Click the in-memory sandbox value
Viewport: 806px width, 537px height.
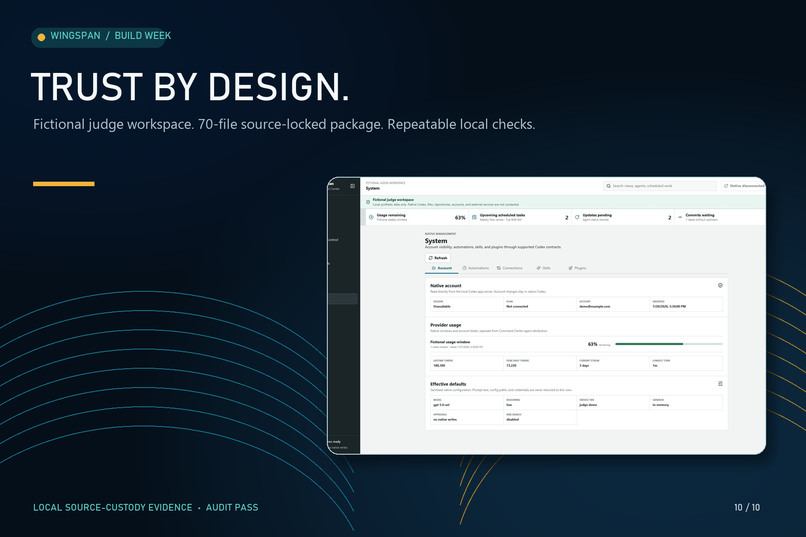click(661, 405)
